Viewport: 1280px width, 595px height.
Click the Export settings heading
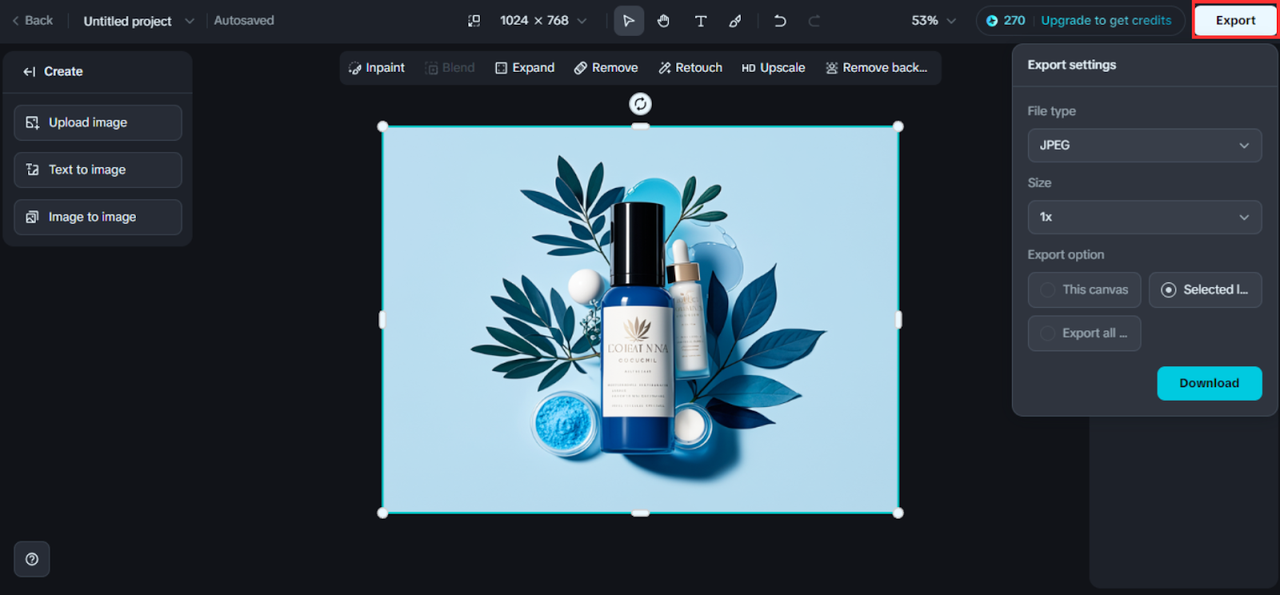[x=1072, y=65]
